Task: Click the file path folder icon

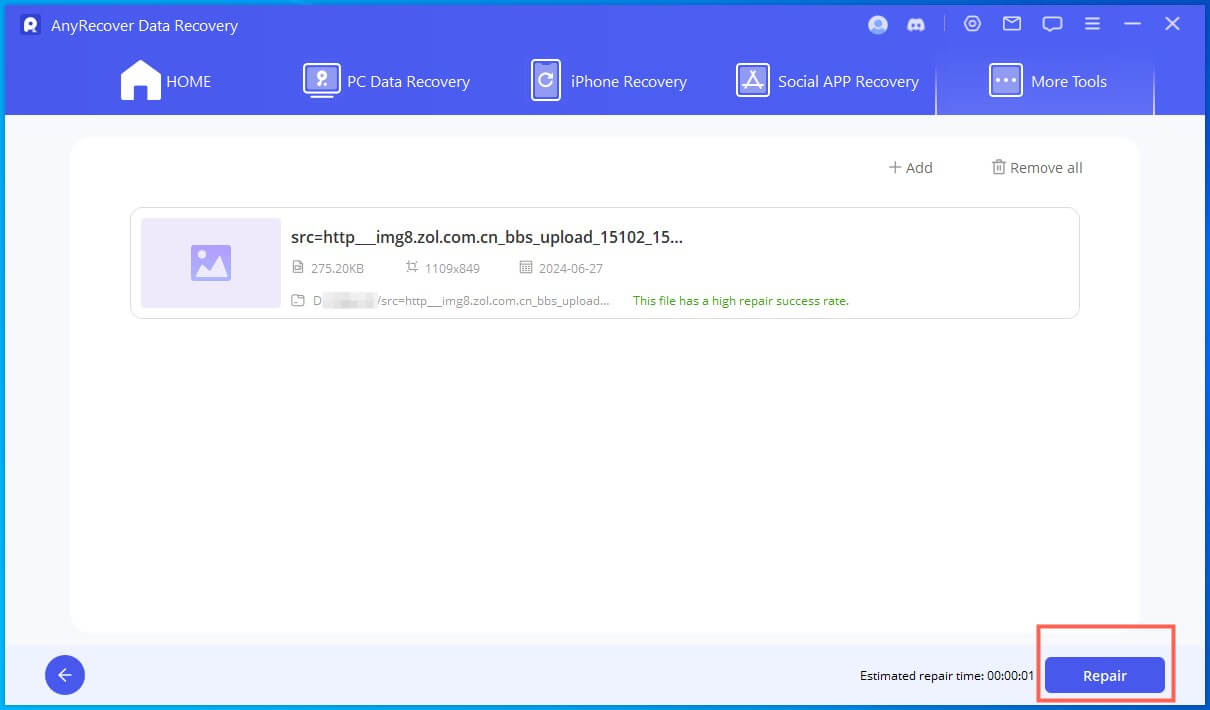Action: [298, 300]
